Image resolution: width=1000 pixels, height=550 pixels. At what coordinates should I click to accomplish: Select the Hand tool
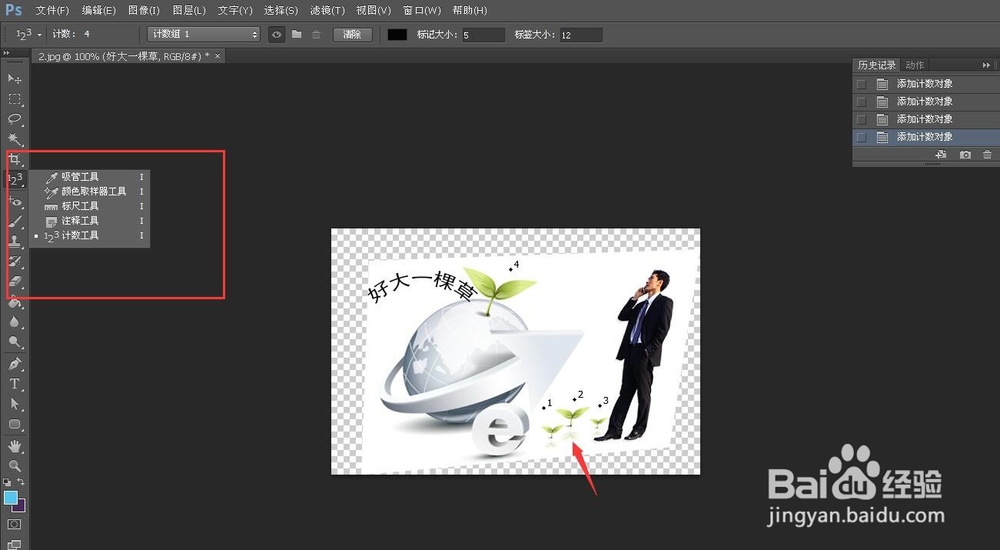pos(14,446)
